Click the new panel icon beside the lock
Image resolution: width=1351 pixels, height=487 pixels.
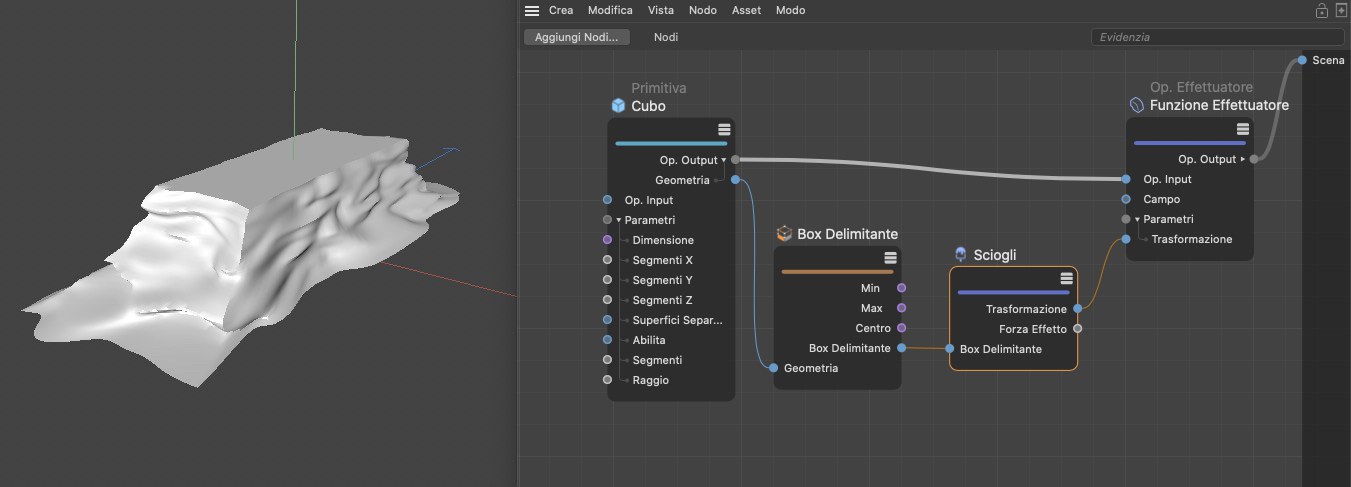pos(1341,11)
